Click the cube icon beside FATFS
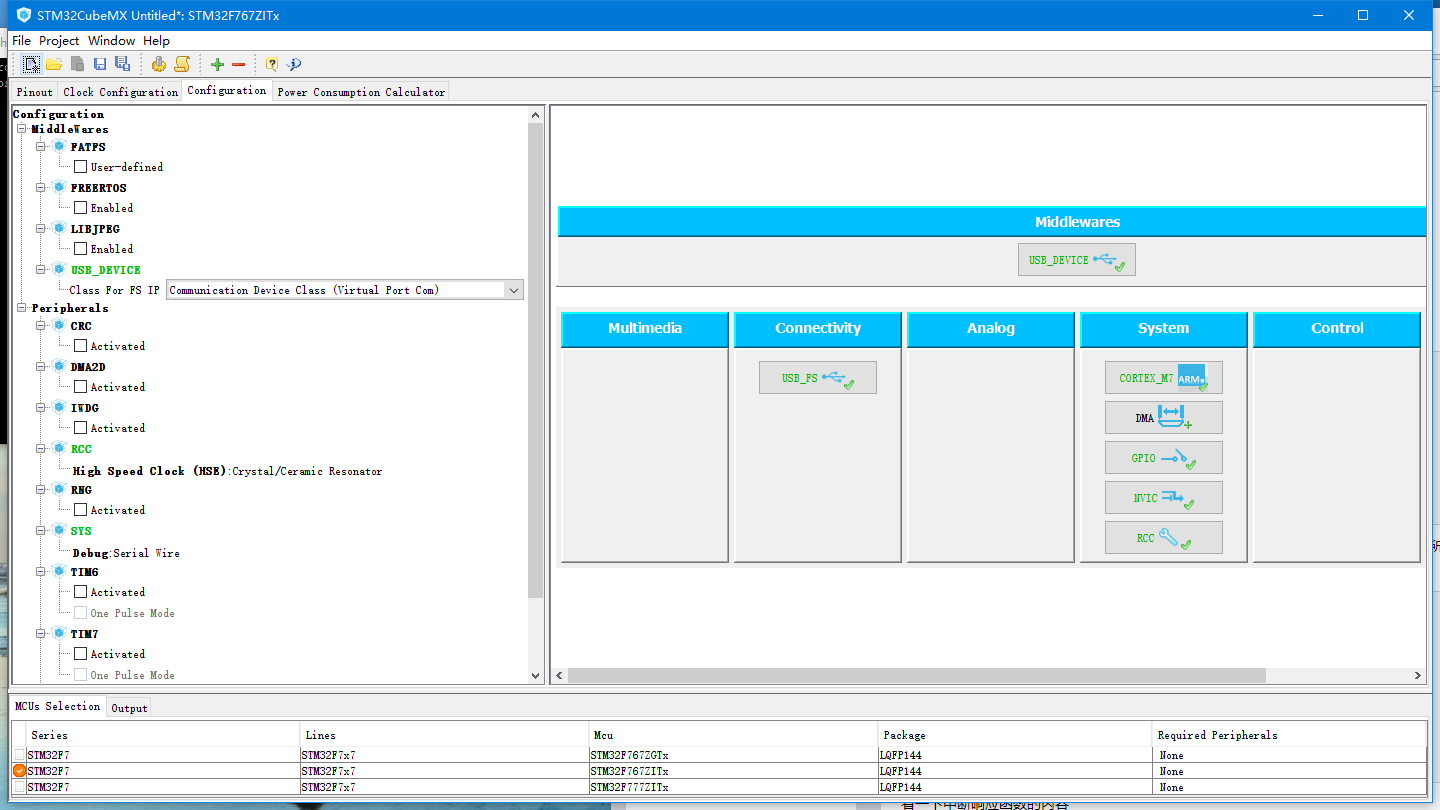The width and height of the screenshot is (1440, 810). [59, 146]
